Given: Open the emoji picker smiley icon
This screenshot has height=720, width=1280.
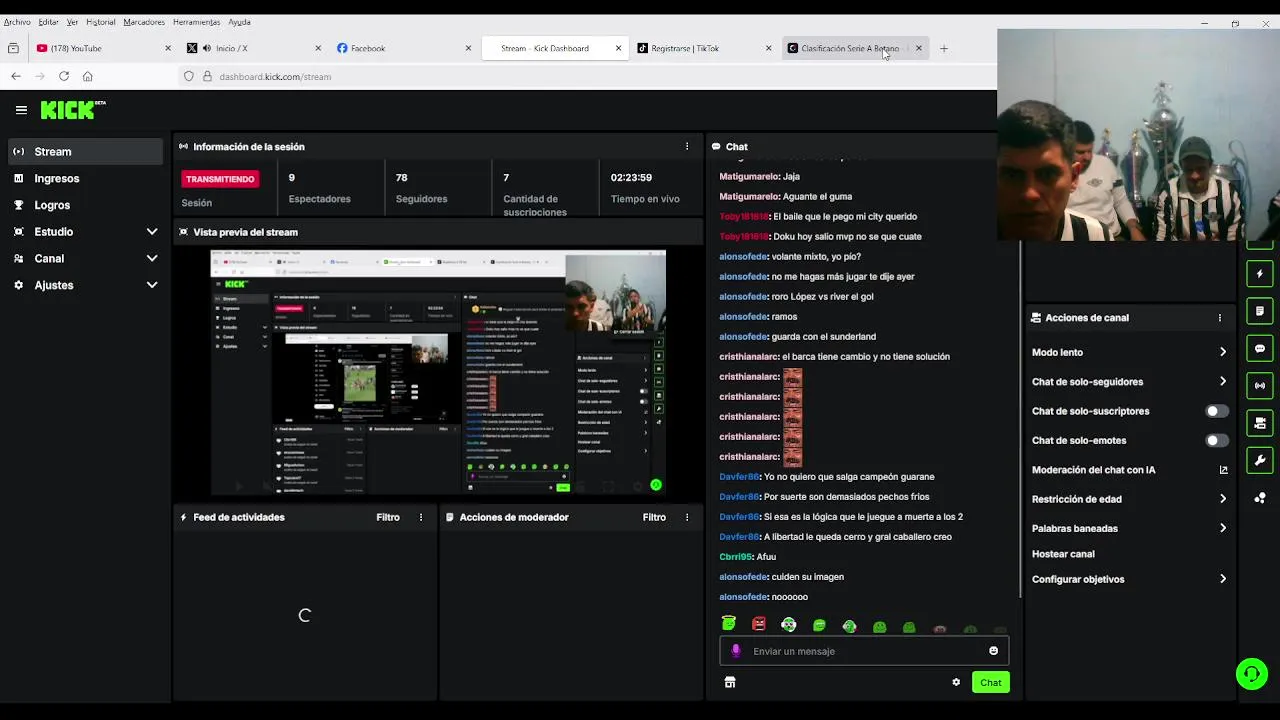Looking at the screenshot, I should tap(993, 651).
